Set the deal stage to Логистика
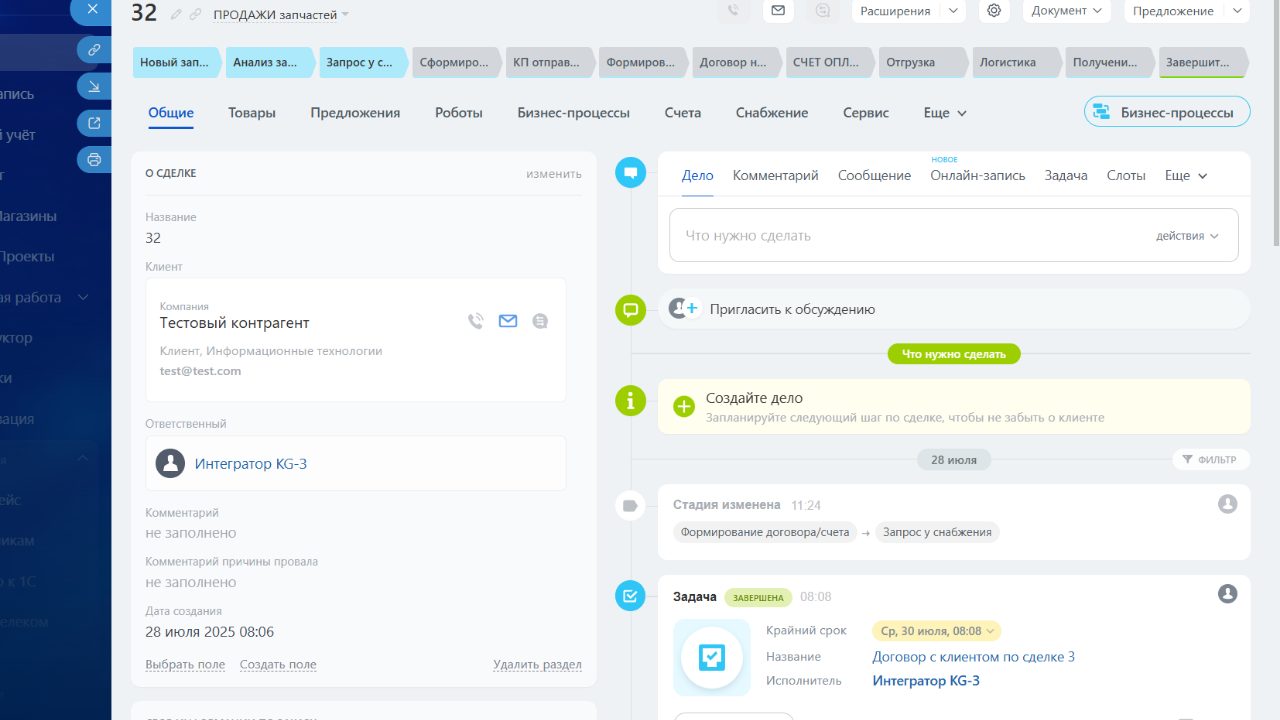The width and height of the screenshot is (1280, 720). (1015, 62)
